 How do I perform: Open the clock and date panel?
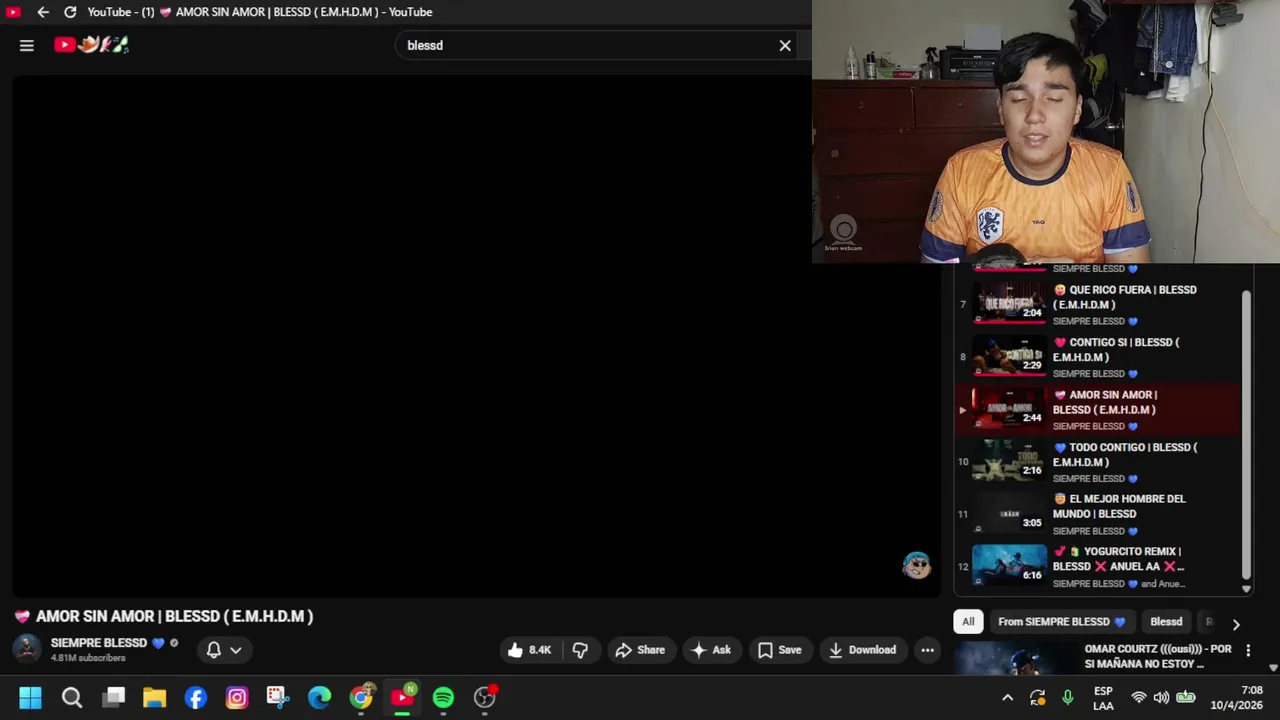coord(1236,698)
